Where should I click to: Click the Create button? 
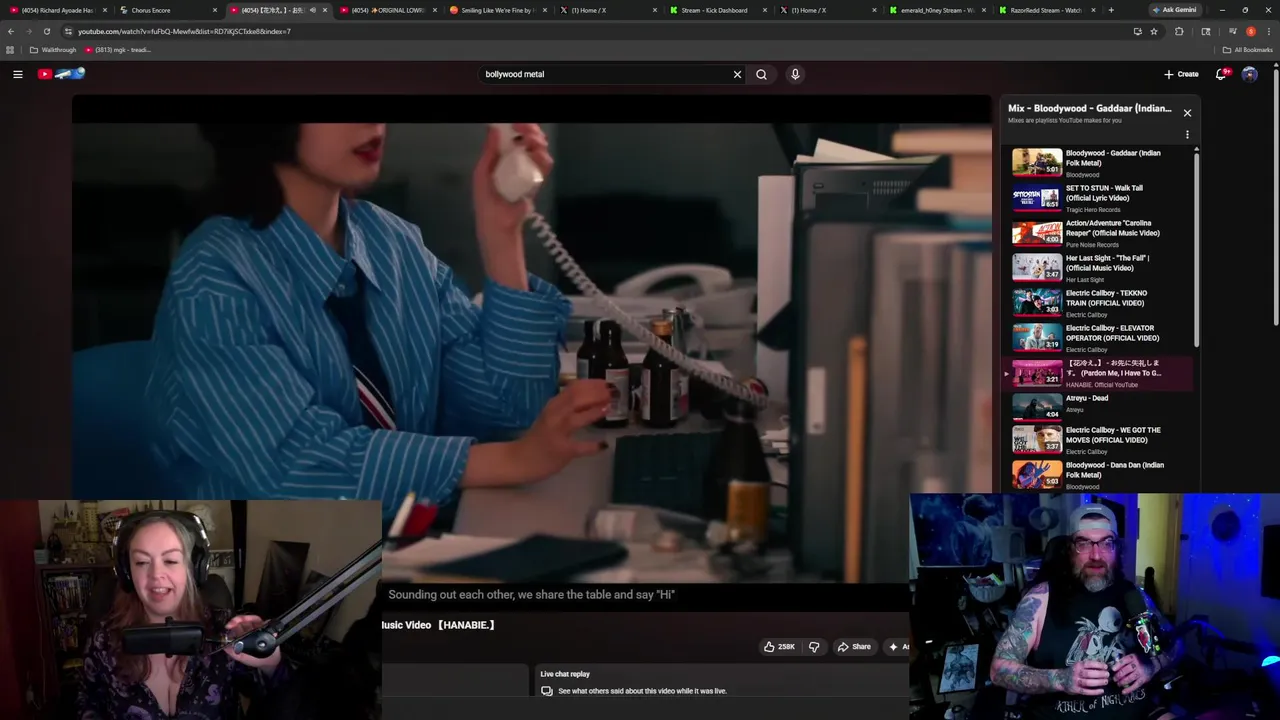point(1181,74)
